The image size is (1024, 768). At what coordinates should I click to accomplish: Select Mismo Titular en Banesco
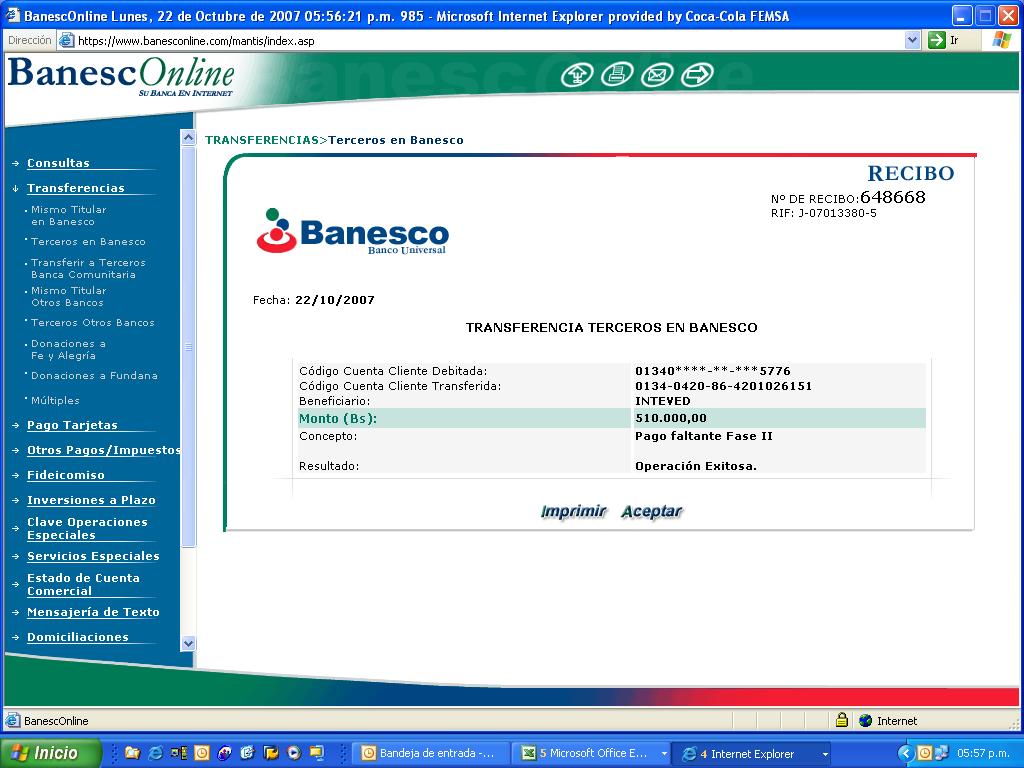pos(68,216)
